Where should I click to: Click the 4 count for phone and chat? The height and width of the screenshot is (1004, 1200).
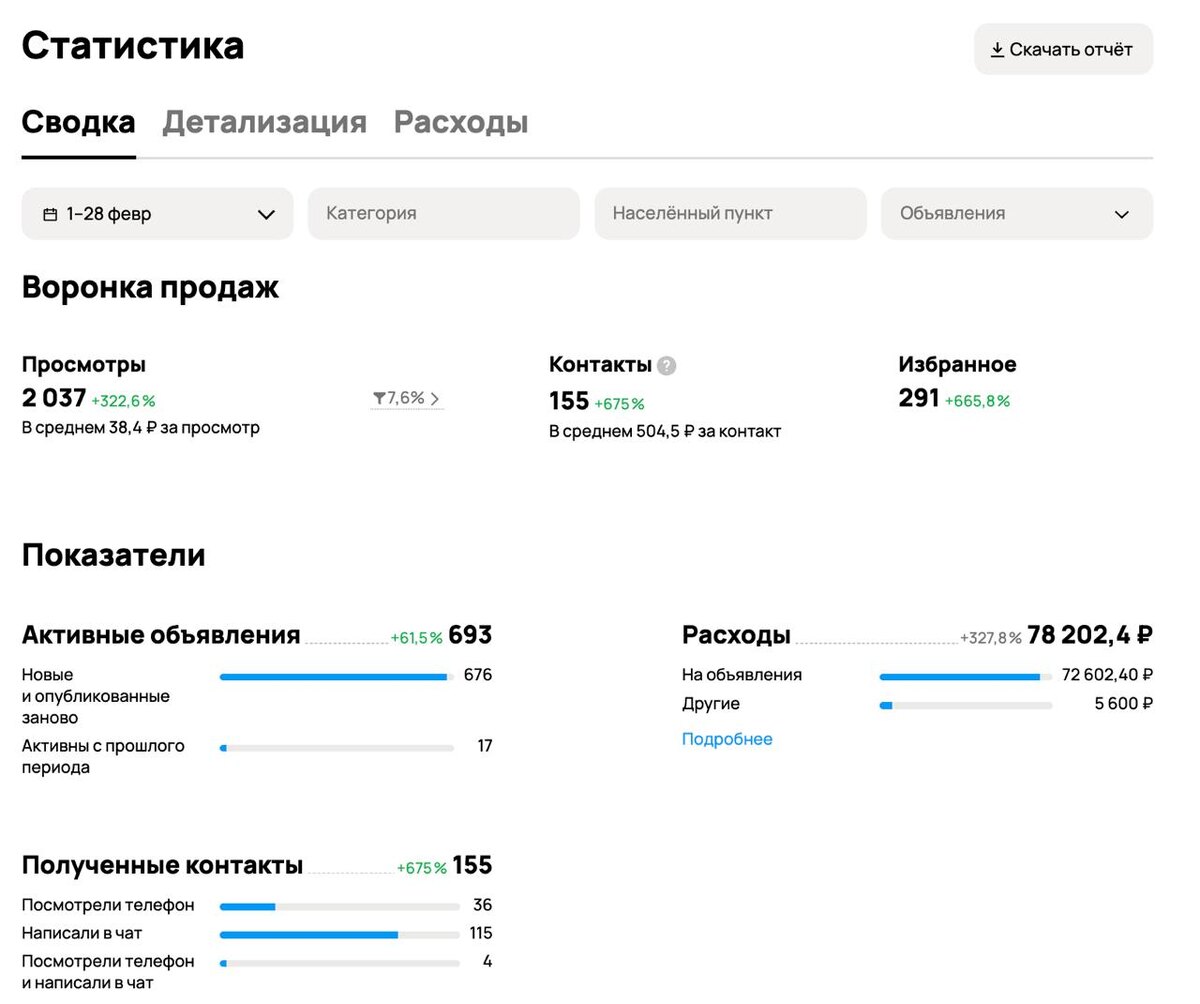coord(488,961)
